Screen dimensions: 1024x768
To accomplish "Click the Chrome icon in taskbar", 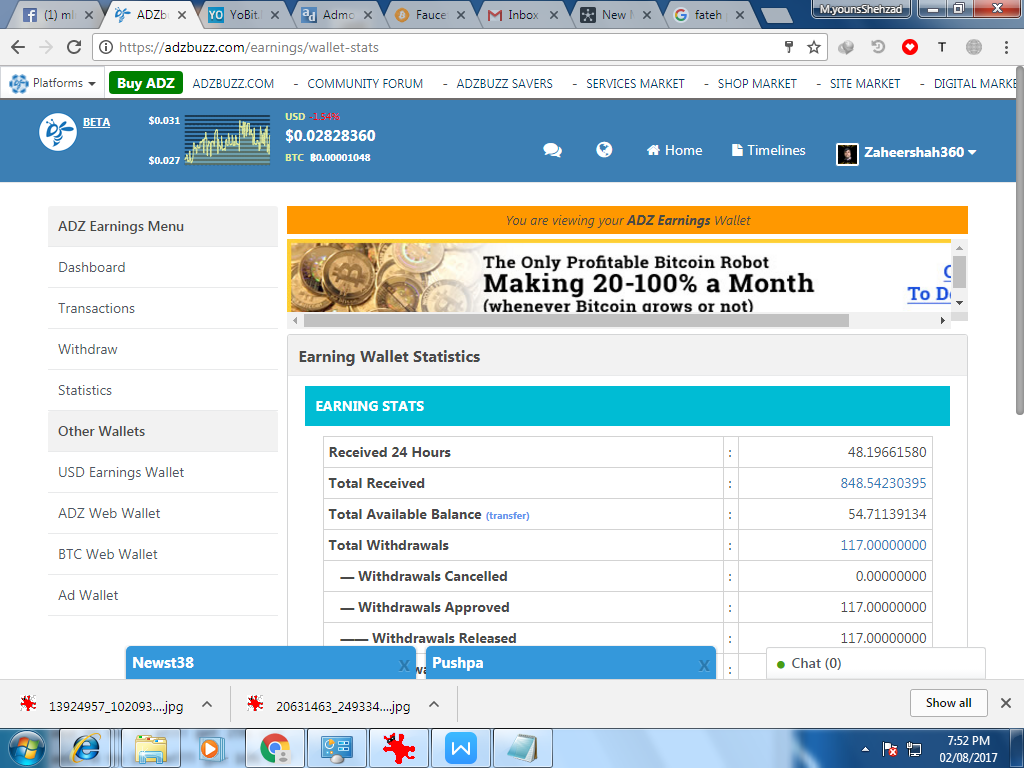I will pos(275,748).
